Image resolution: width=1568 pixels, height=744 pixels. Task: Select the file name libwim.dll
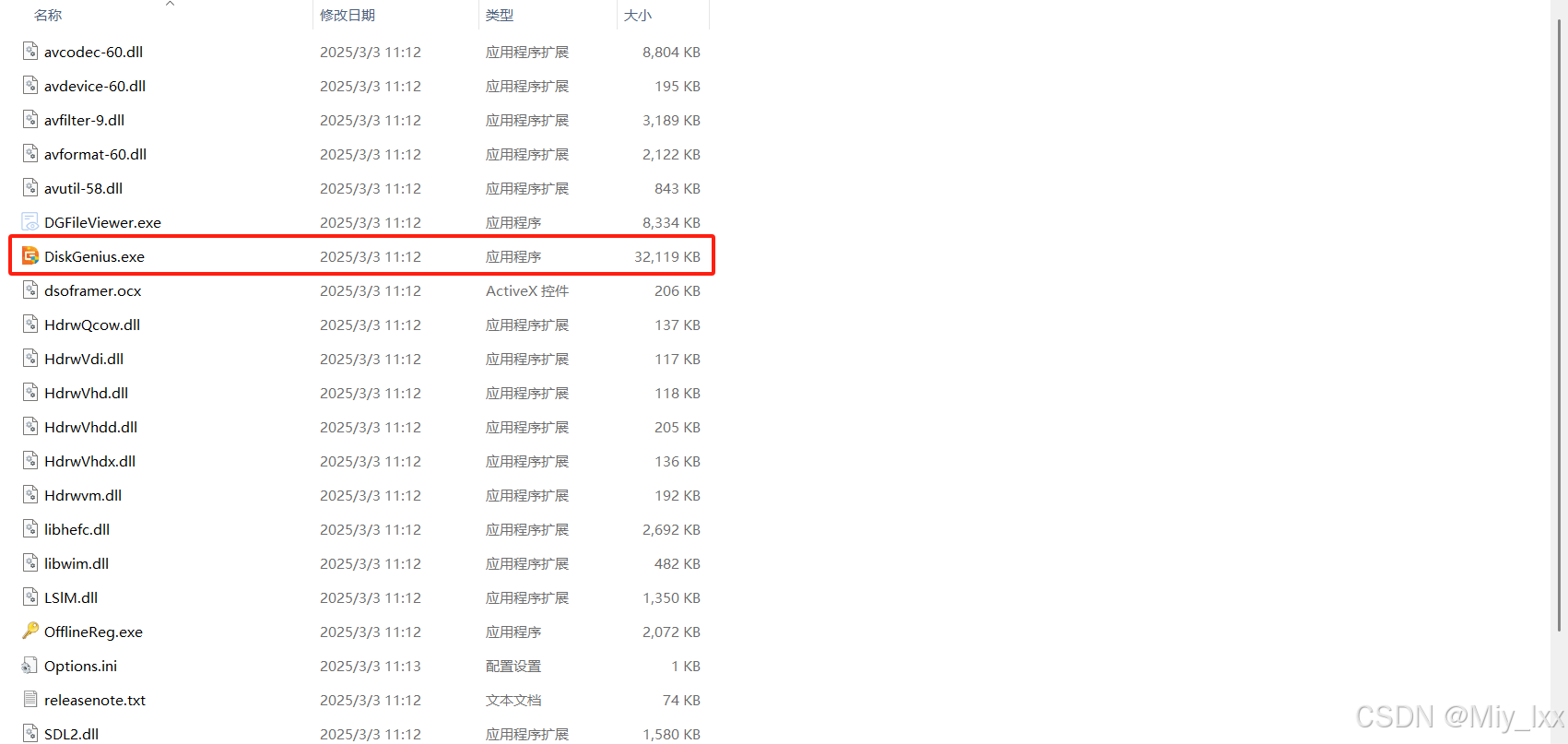tap(77, 564)
